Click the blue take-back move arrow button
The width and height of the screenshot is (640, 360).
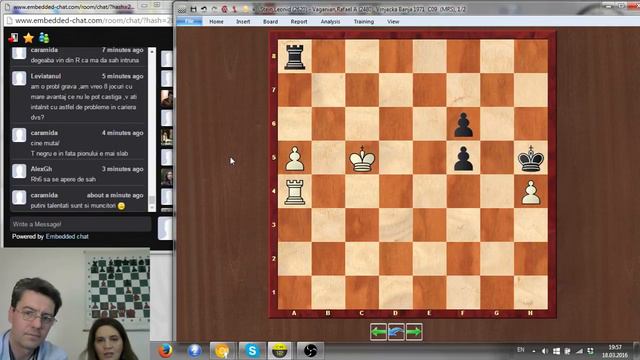click(396, 332)
